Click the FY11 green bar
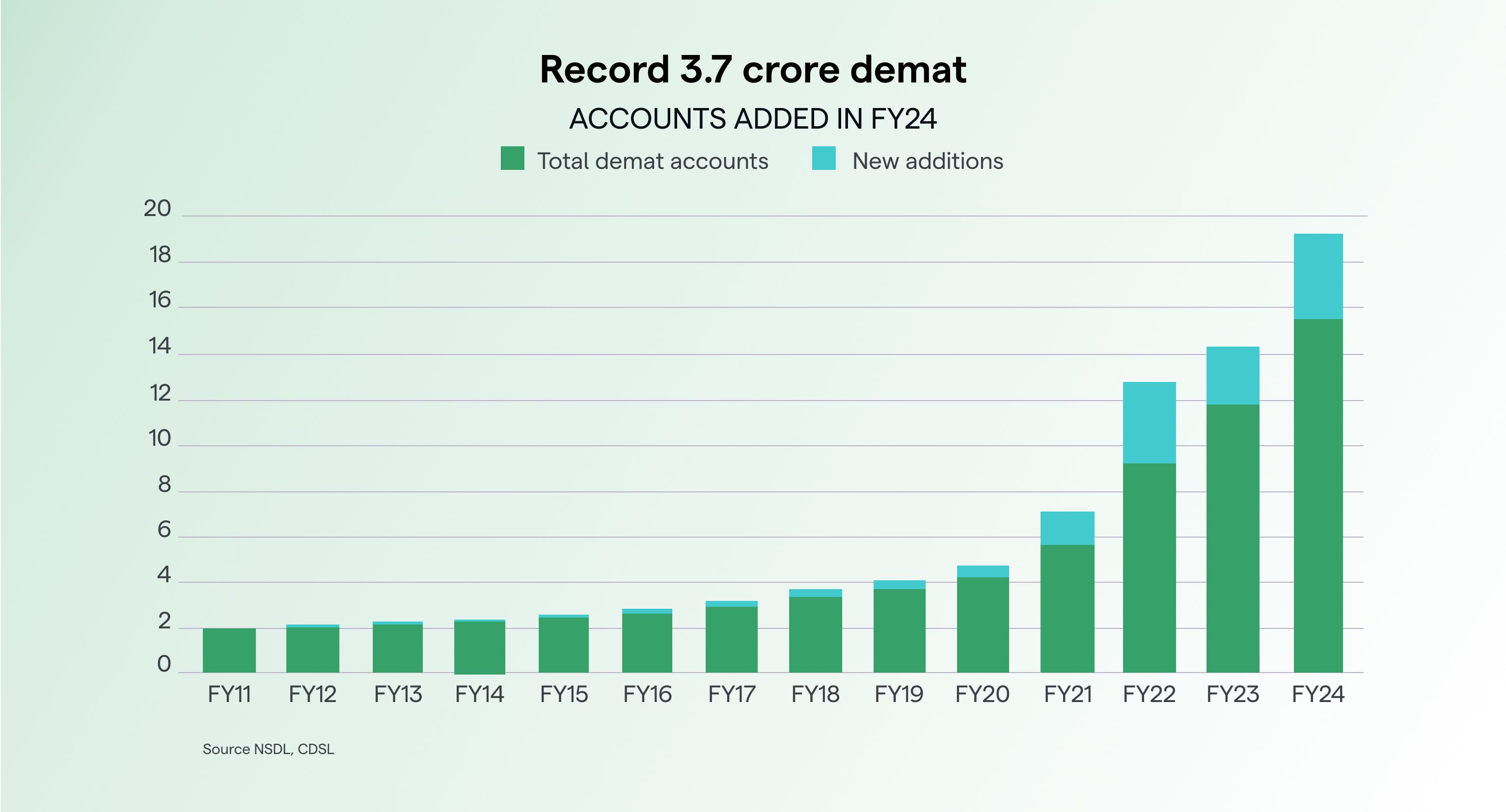 (x=229, y=650)
